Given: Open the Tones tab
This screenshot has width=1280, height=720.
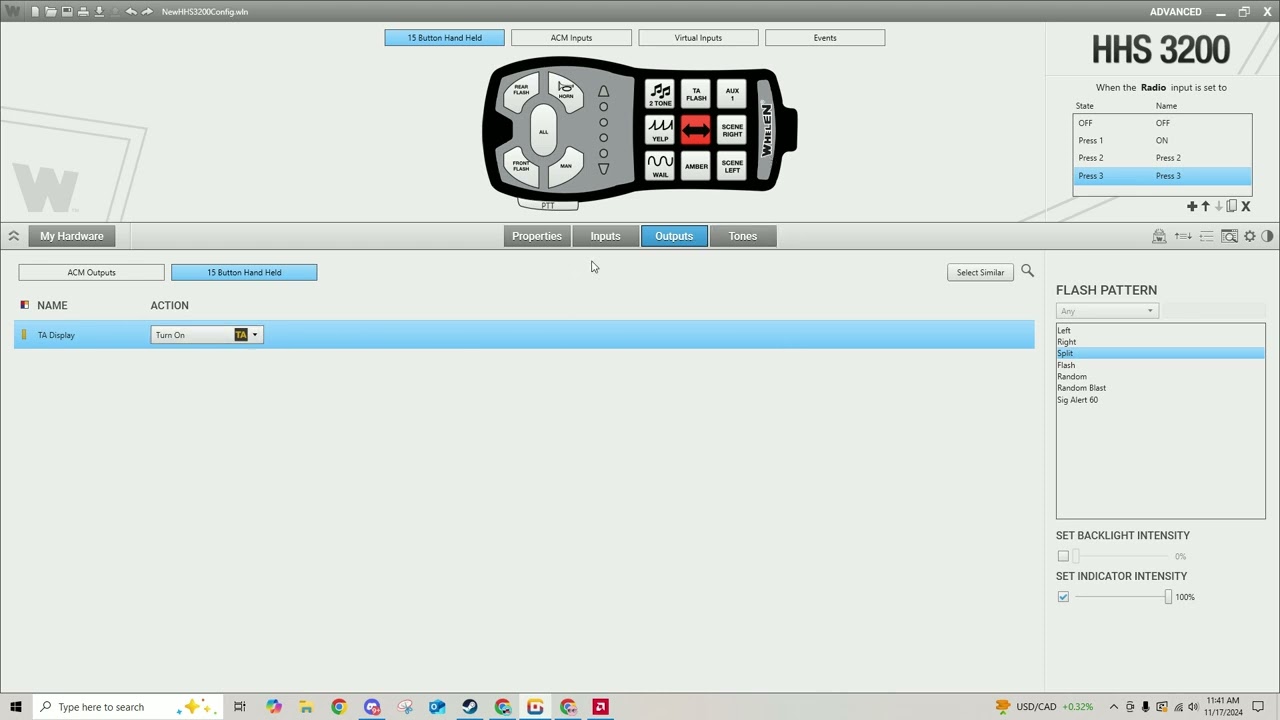Looking at the screenshot, I should [x=742, y=236].
